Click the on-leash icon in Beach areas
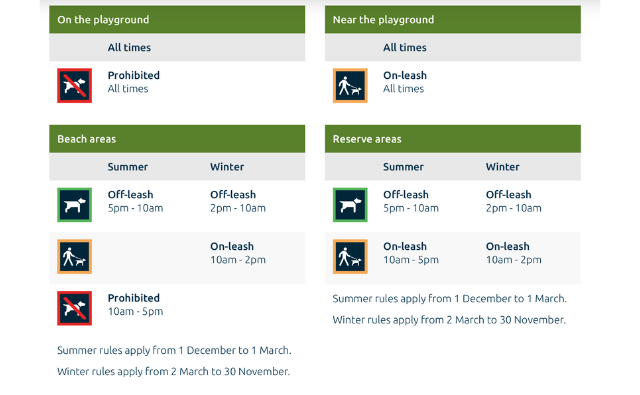Screen dimensions: 640x395 click(74, 256)
